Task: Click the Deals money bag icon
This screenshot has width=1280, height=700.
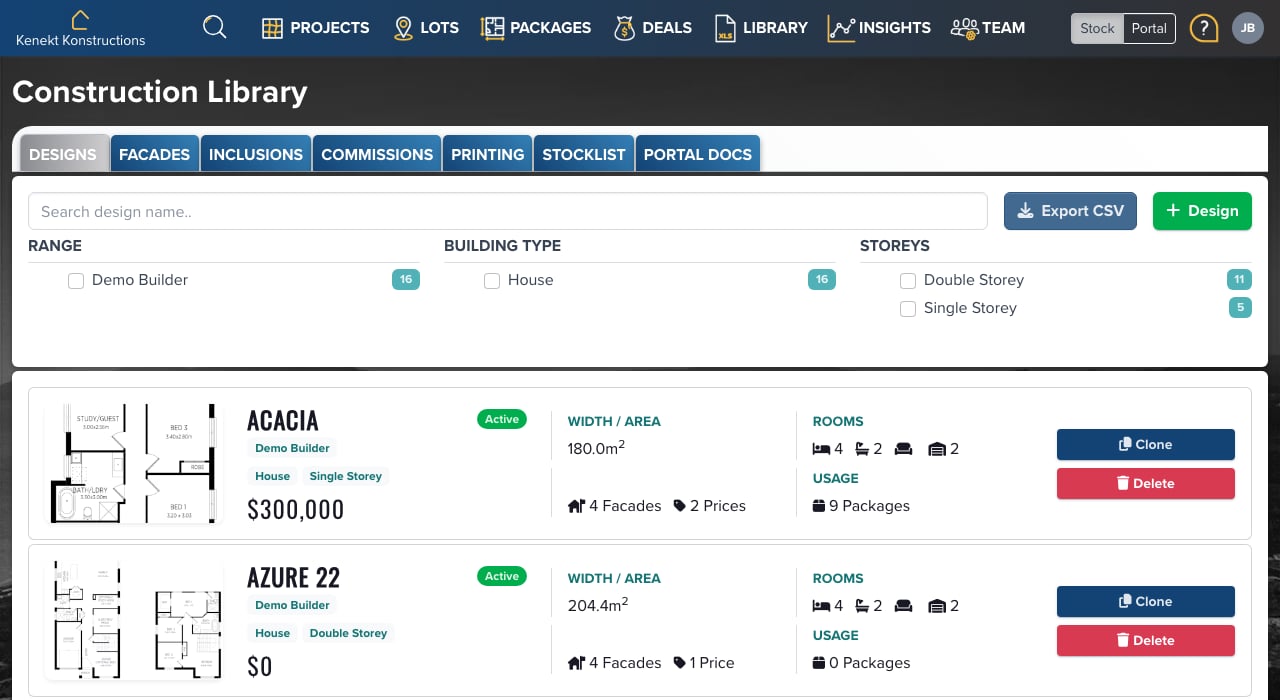Action: click(x=624, y=28)
